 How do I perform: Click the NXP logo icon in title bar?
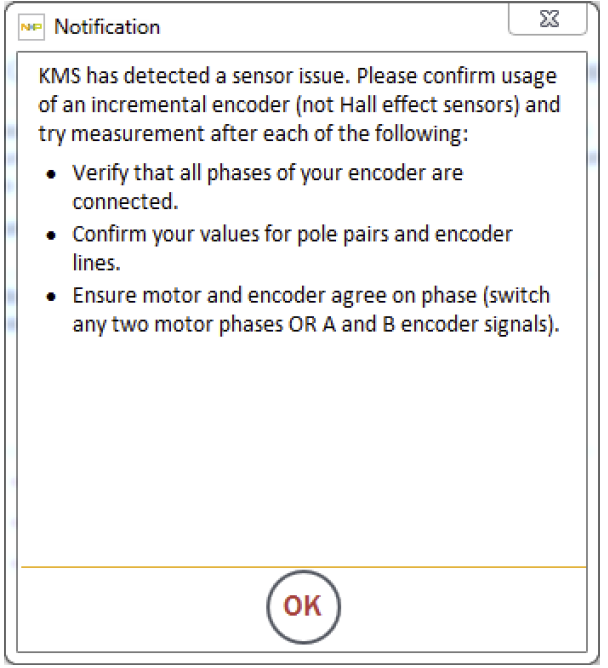pyautogui.click(x=34, y=27)
